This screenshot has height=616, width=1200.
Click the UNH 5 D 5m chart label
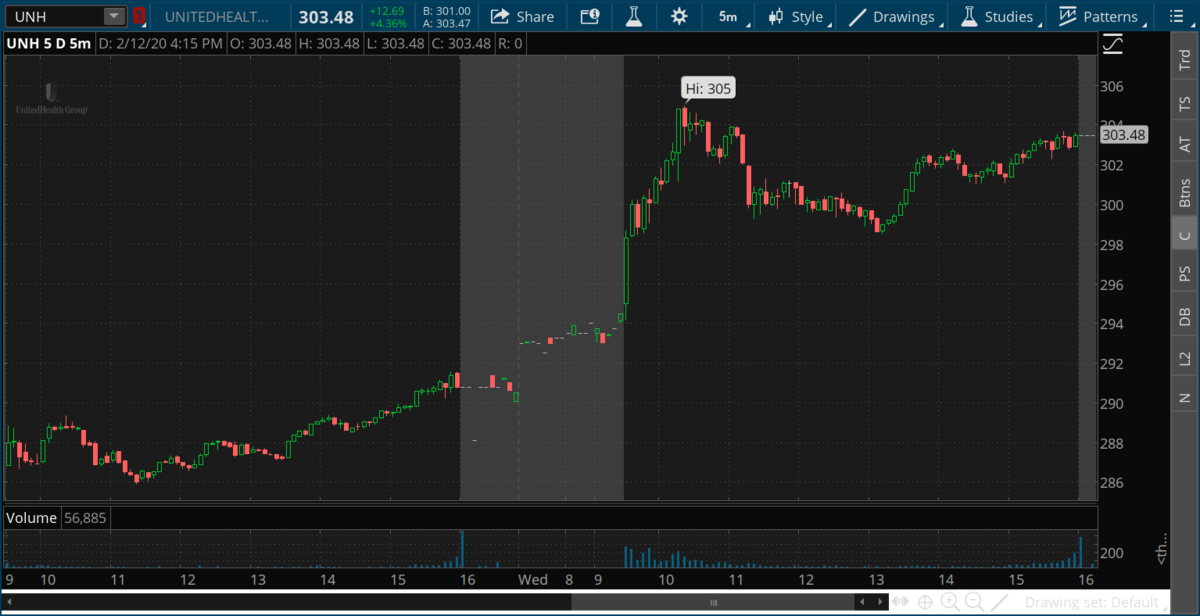point(50,44)
